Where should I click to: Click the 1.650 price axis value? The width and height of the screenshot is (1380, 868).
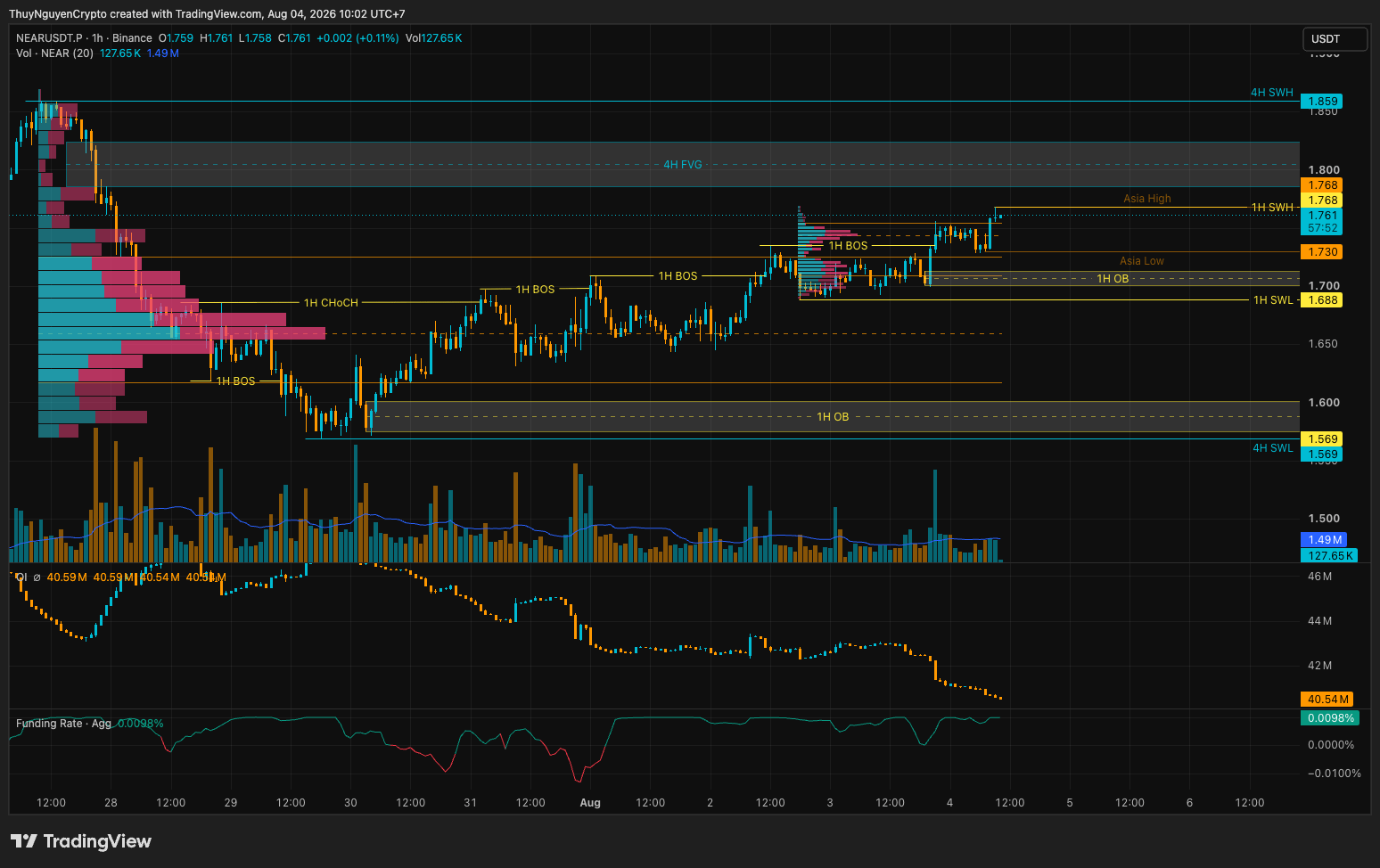click(x=1323, y=344)
